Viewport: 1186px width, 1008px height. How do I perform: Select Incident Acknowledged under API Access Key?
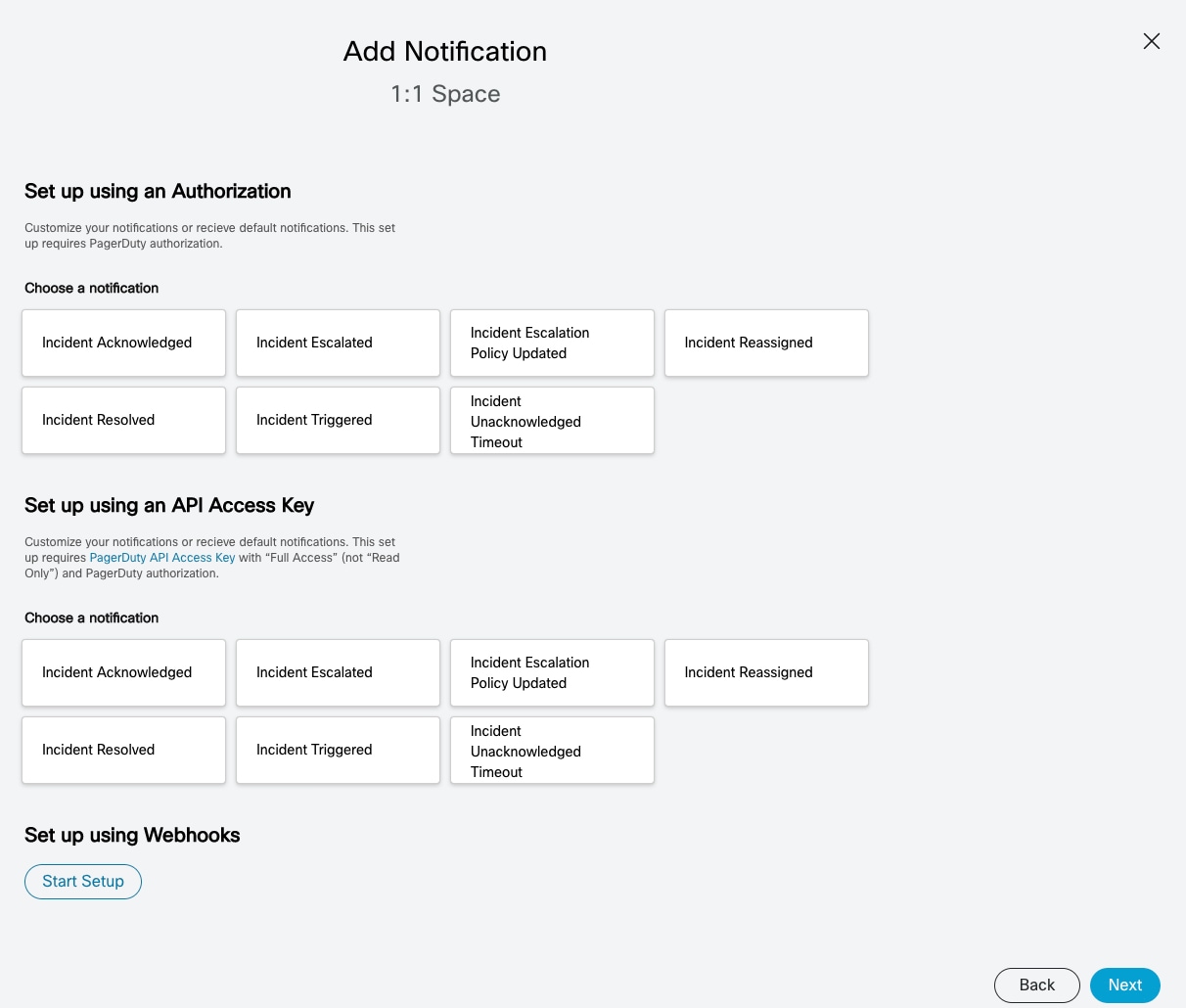click(x=123, y=672)
